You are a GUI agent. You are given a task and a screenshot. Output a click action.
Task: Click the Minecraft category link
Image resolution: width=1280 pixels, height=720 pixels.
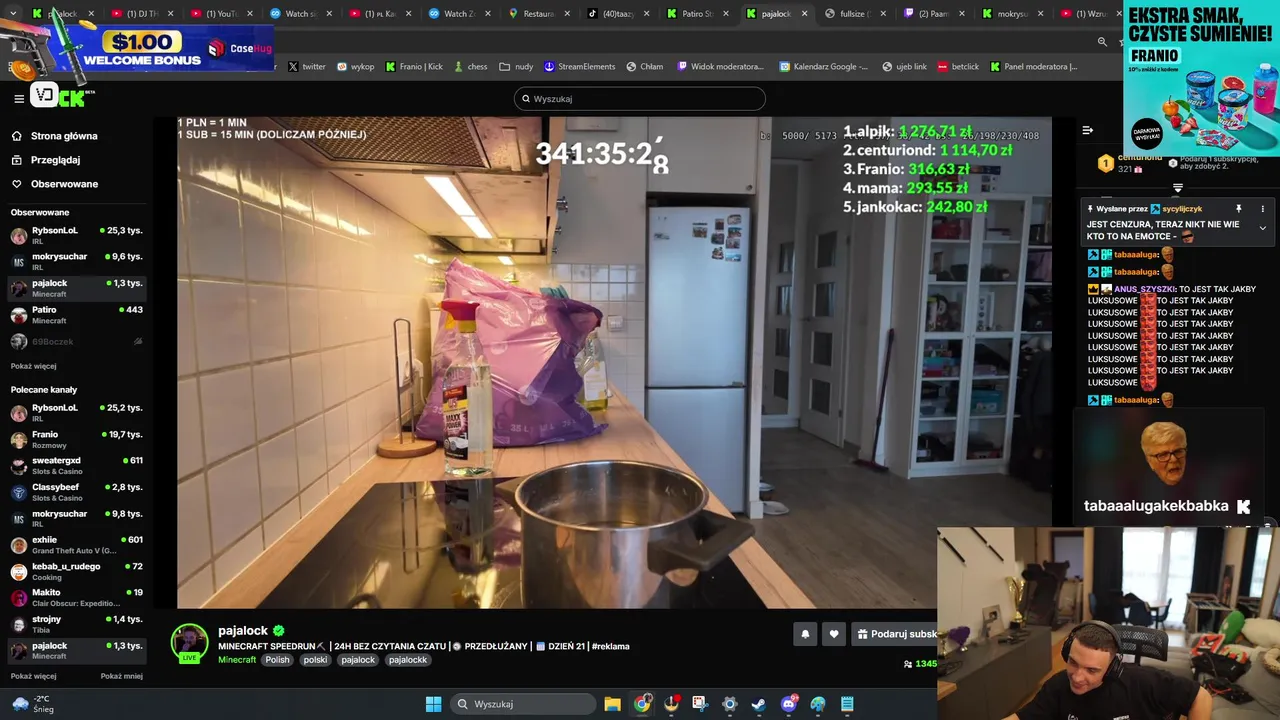tap(237, 660)
